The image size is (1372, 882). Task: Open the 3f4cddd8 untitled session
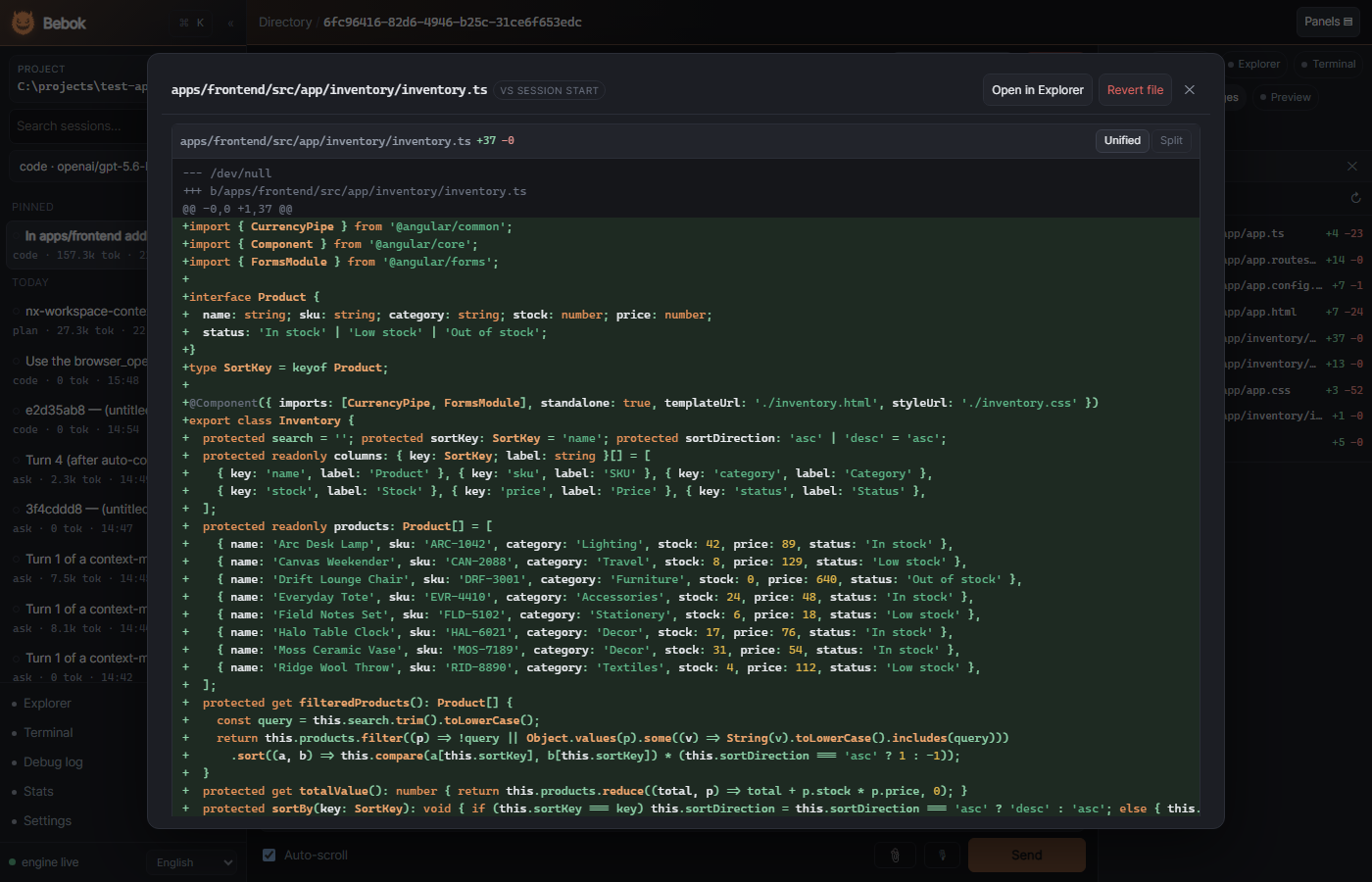pyautogui.click(x=78, y=518)
